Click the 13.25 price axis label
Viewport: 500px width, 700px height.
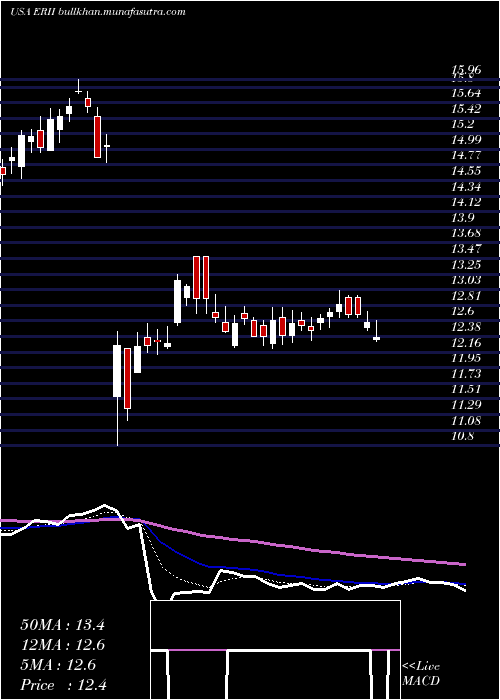tap(466, 264)
